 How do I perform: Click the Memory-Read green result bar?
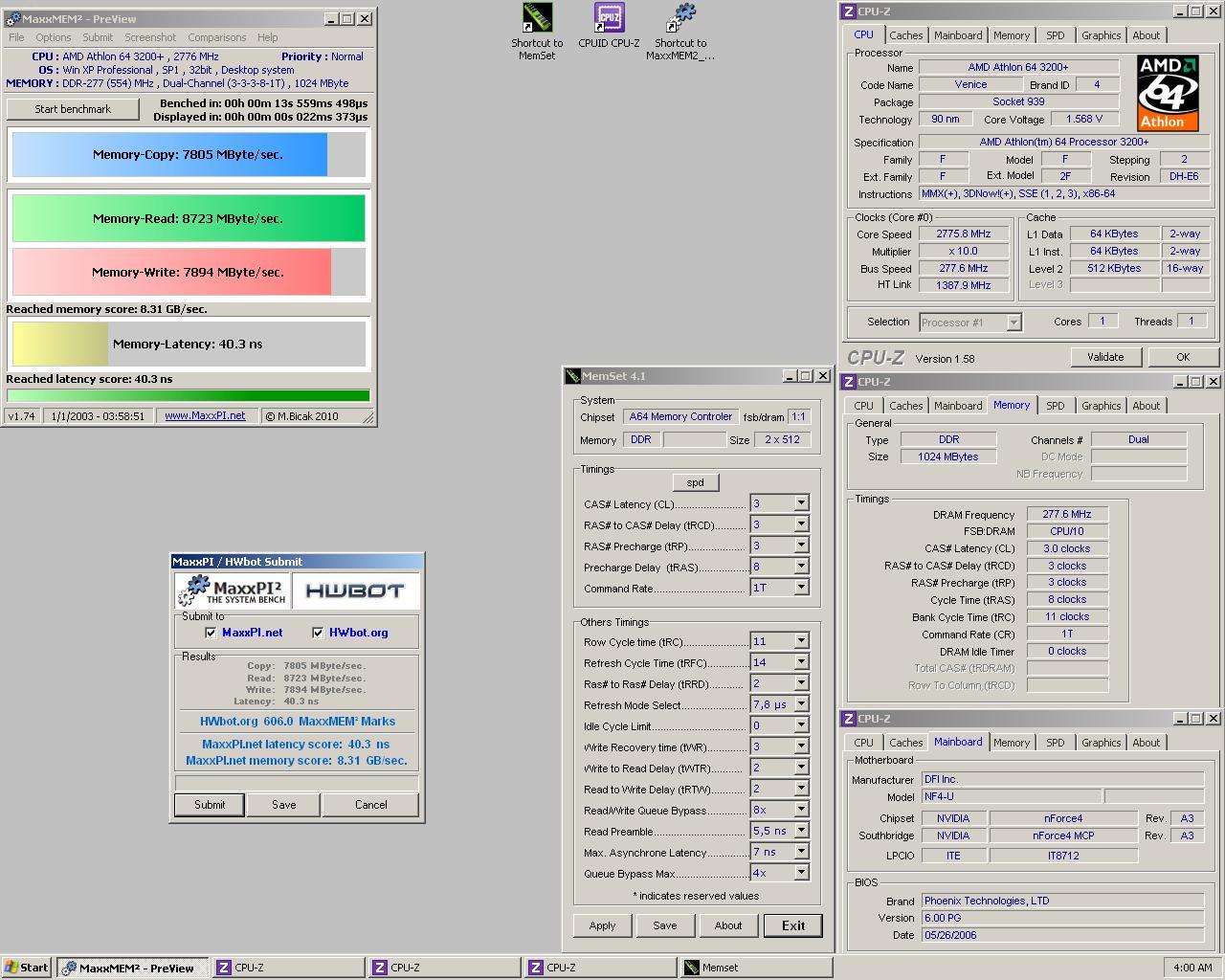pyautogui.click(x=189, y=218)
